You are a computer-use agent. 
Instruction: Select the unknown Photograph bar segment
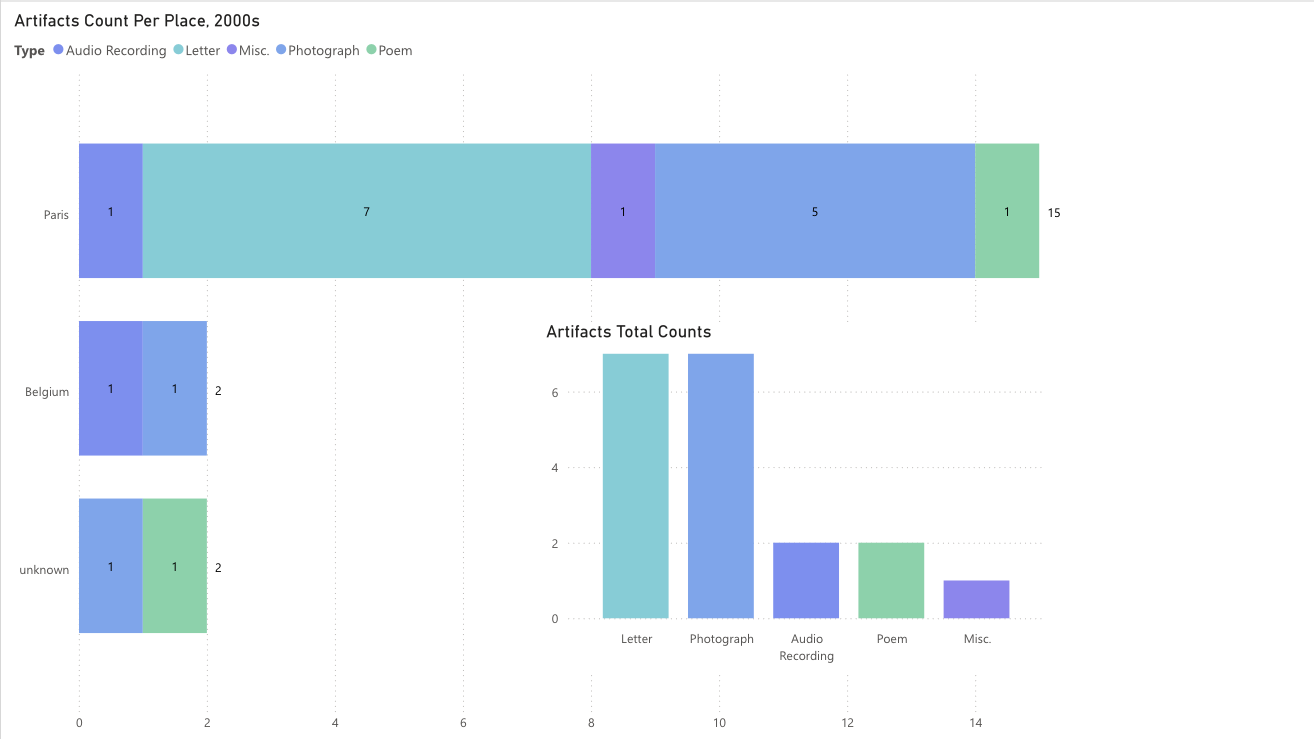coord(111,566)
